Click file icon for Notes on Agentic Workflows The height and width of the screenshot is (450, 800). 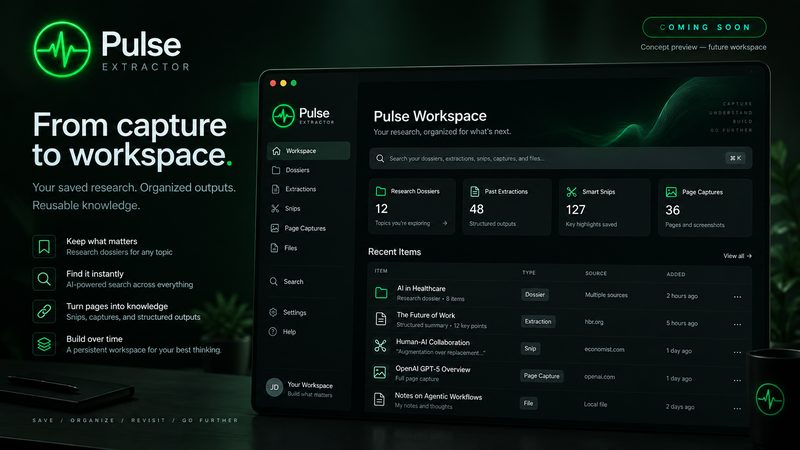tap(379, 399)
